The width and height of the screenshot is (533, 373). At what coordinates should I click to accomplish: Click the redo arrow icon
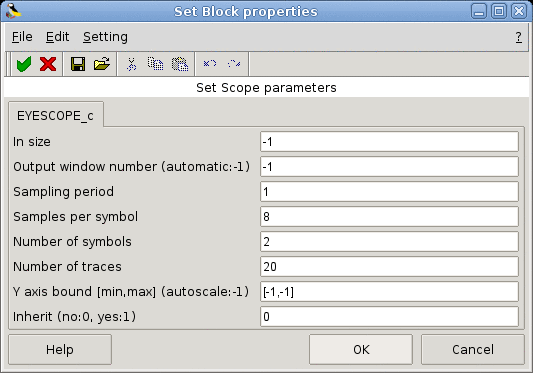tap(234, 64)
